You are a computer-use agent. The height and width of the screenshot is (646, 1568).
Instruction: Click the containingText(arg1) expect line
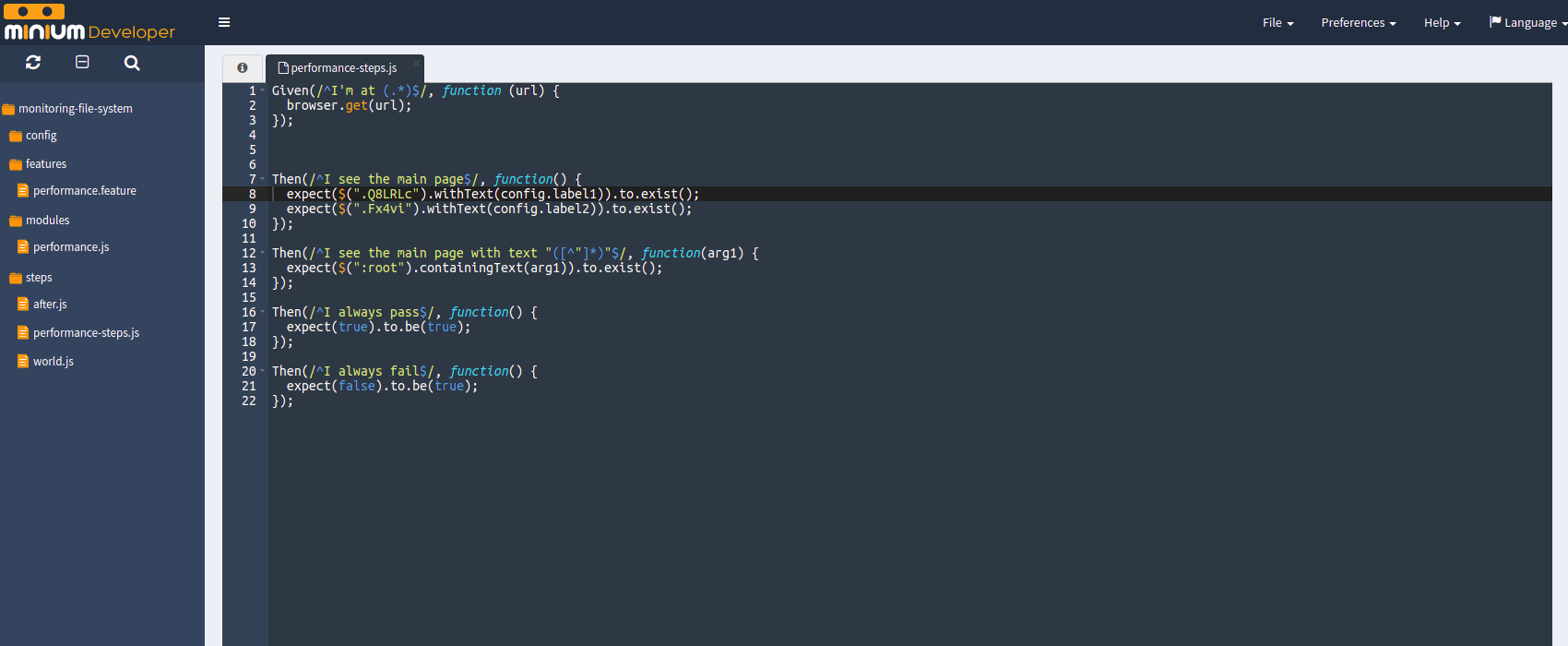[x=474, y=268]
